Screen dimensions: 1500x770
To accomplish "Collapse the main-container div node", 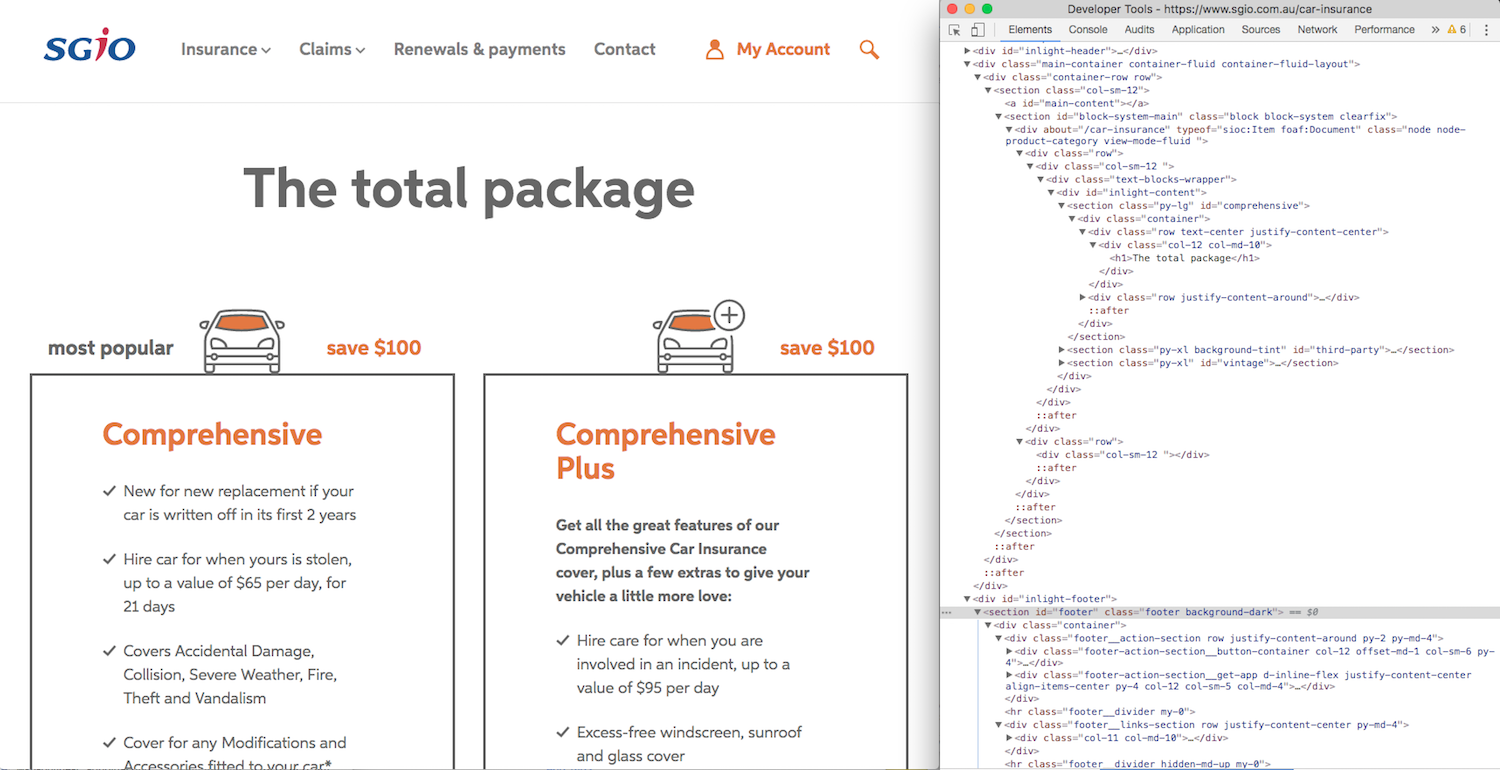I will pyautogui.click(x=967, y=64).
